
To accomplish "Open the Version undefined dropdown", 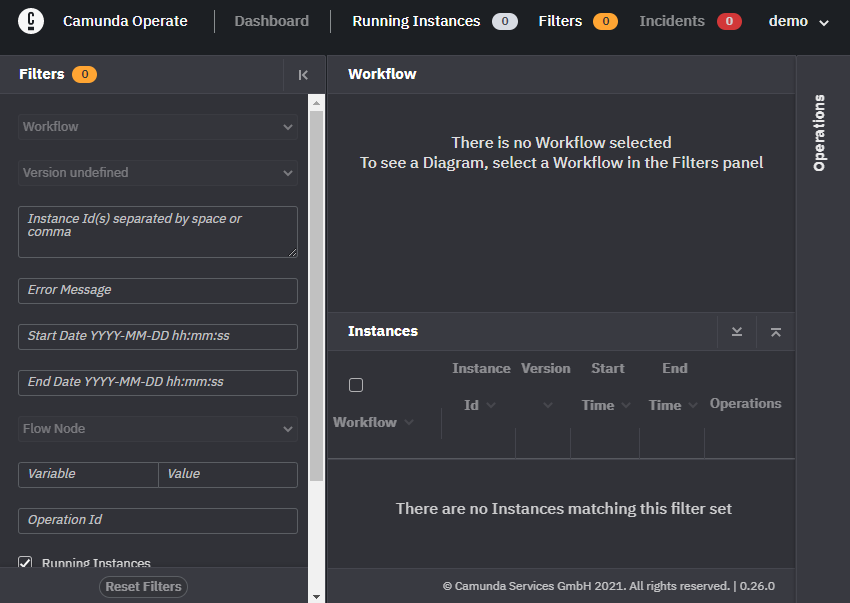I will point(158,173).
